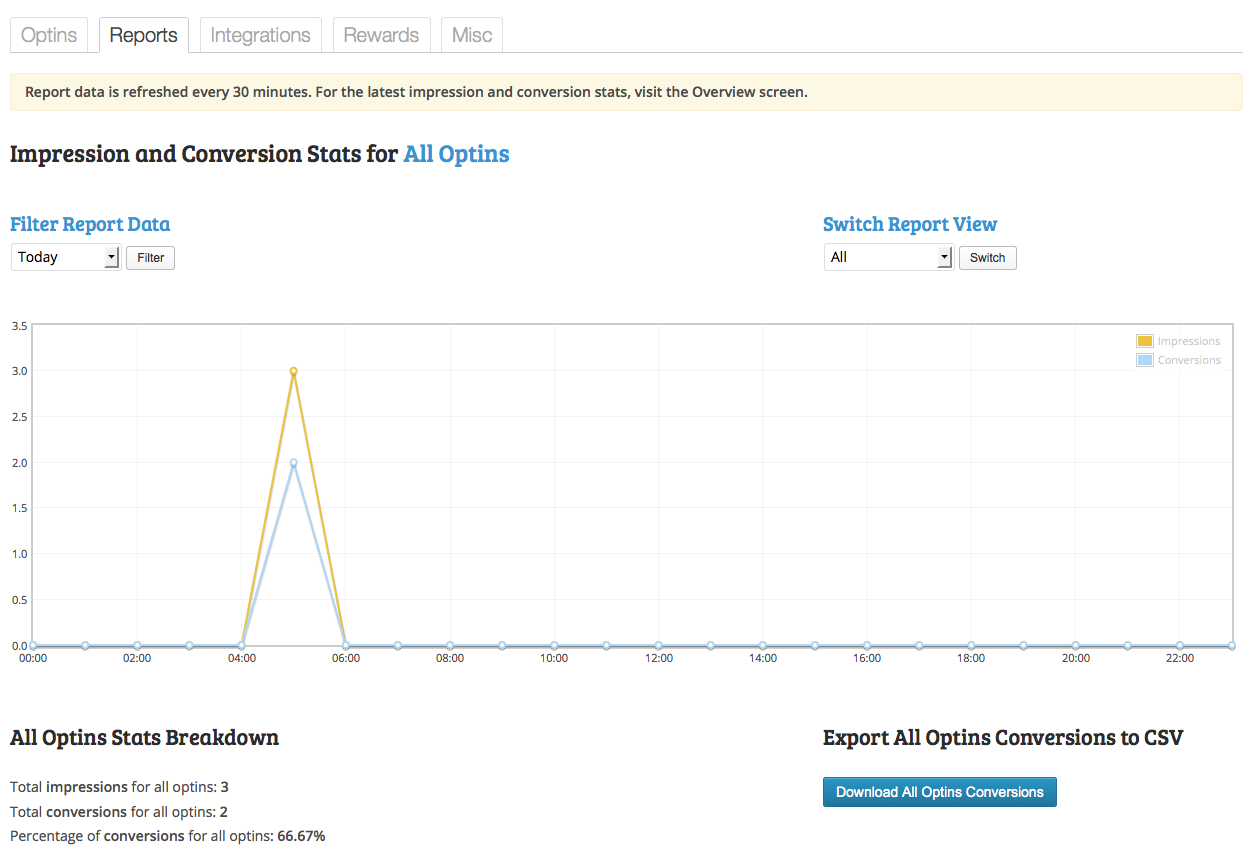Toggle Conversions legend blue swatch
The width and height of the screenshot is (1251, 855).
(1145, 360)
